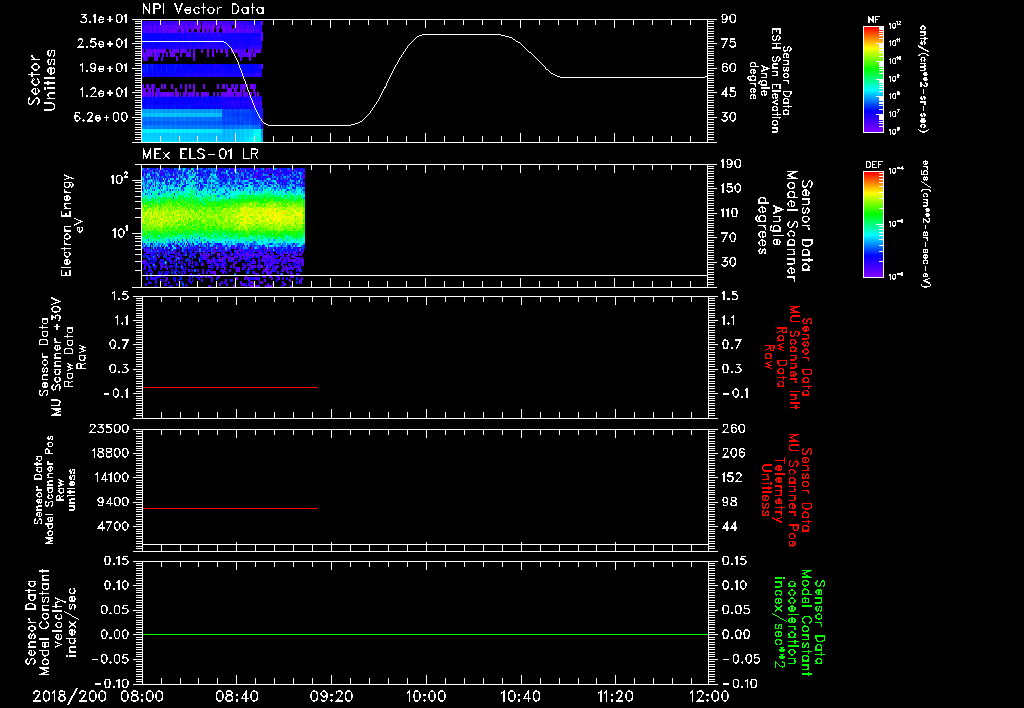Click the NPI sector spectrogram data
The width and height of the screenshot is (1024, 708).
pos(202,80)
